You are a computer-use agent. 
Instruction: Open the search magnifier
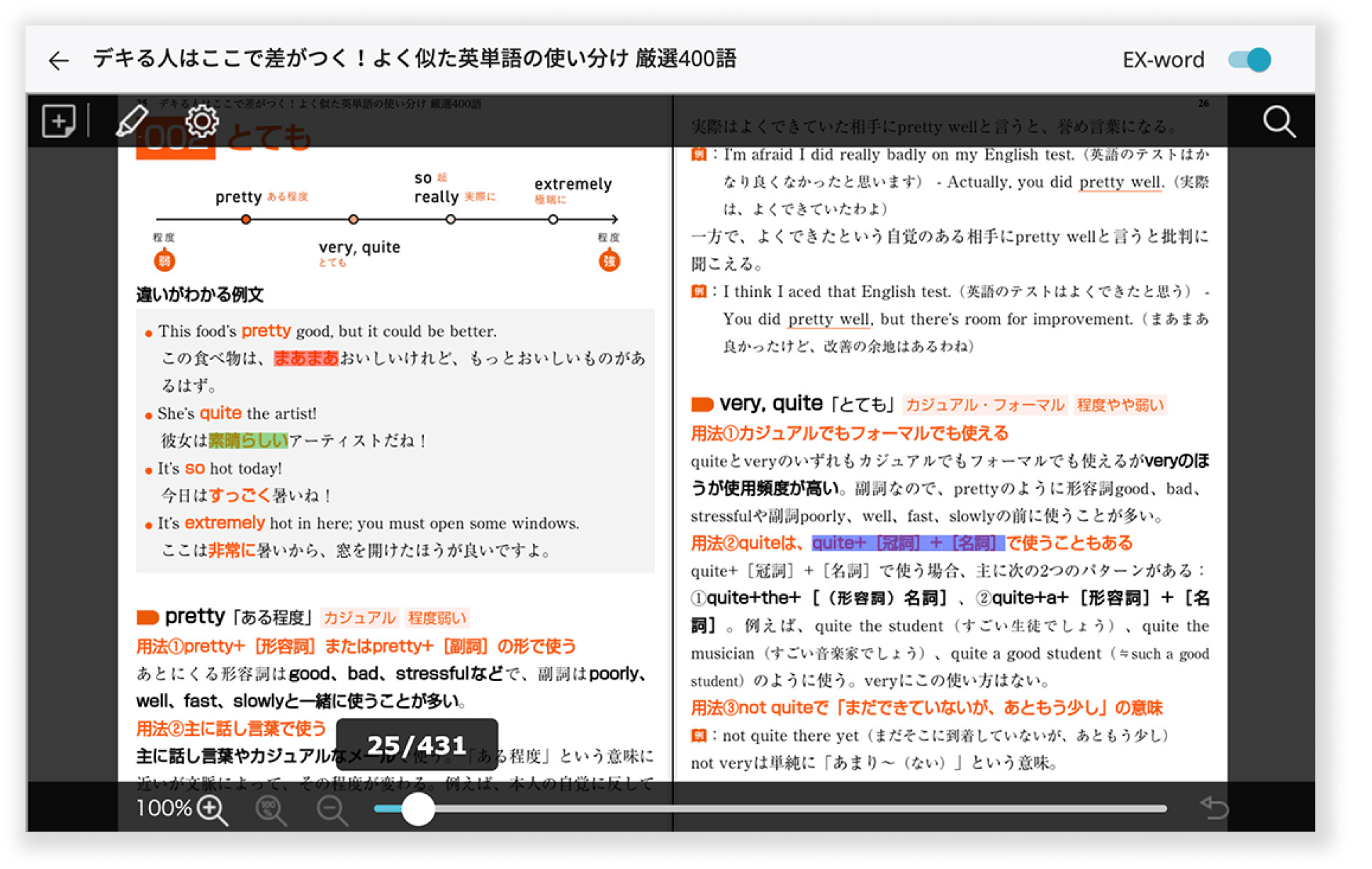pyautogui.click(x=1280, y=121)
